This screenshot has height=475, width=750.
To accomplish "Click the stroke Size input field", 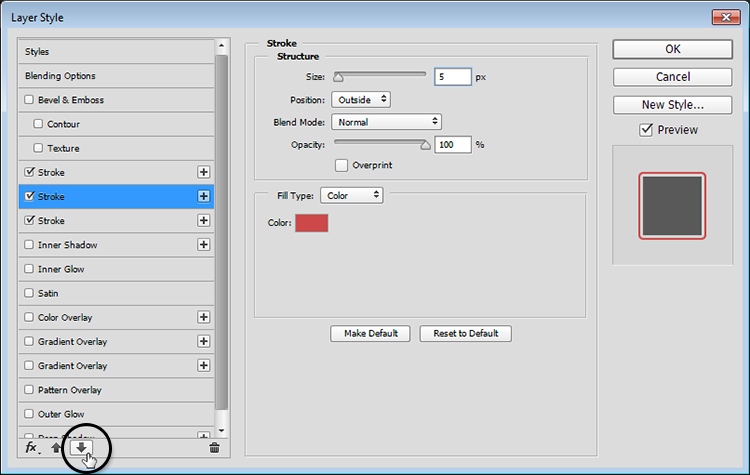I will pos(452,76).
